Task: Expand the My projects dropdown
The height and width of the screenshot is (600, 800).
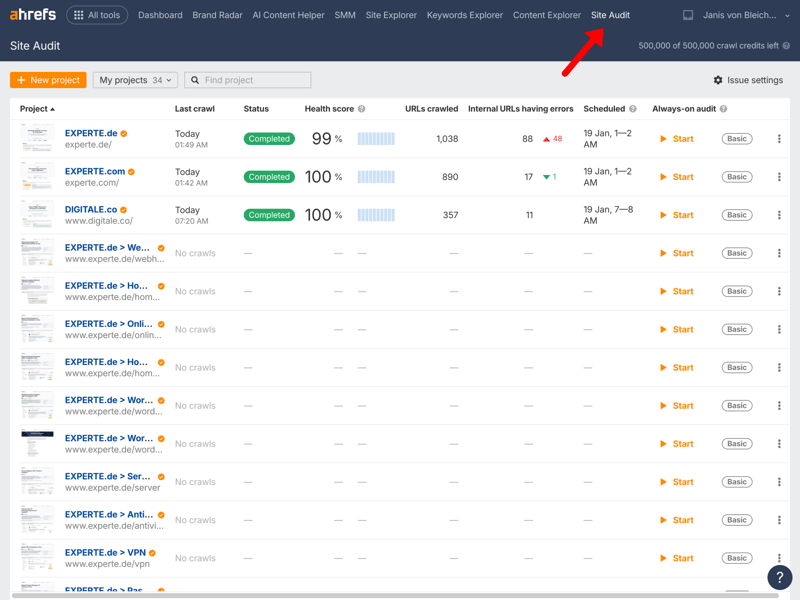Action: [135, 80]
